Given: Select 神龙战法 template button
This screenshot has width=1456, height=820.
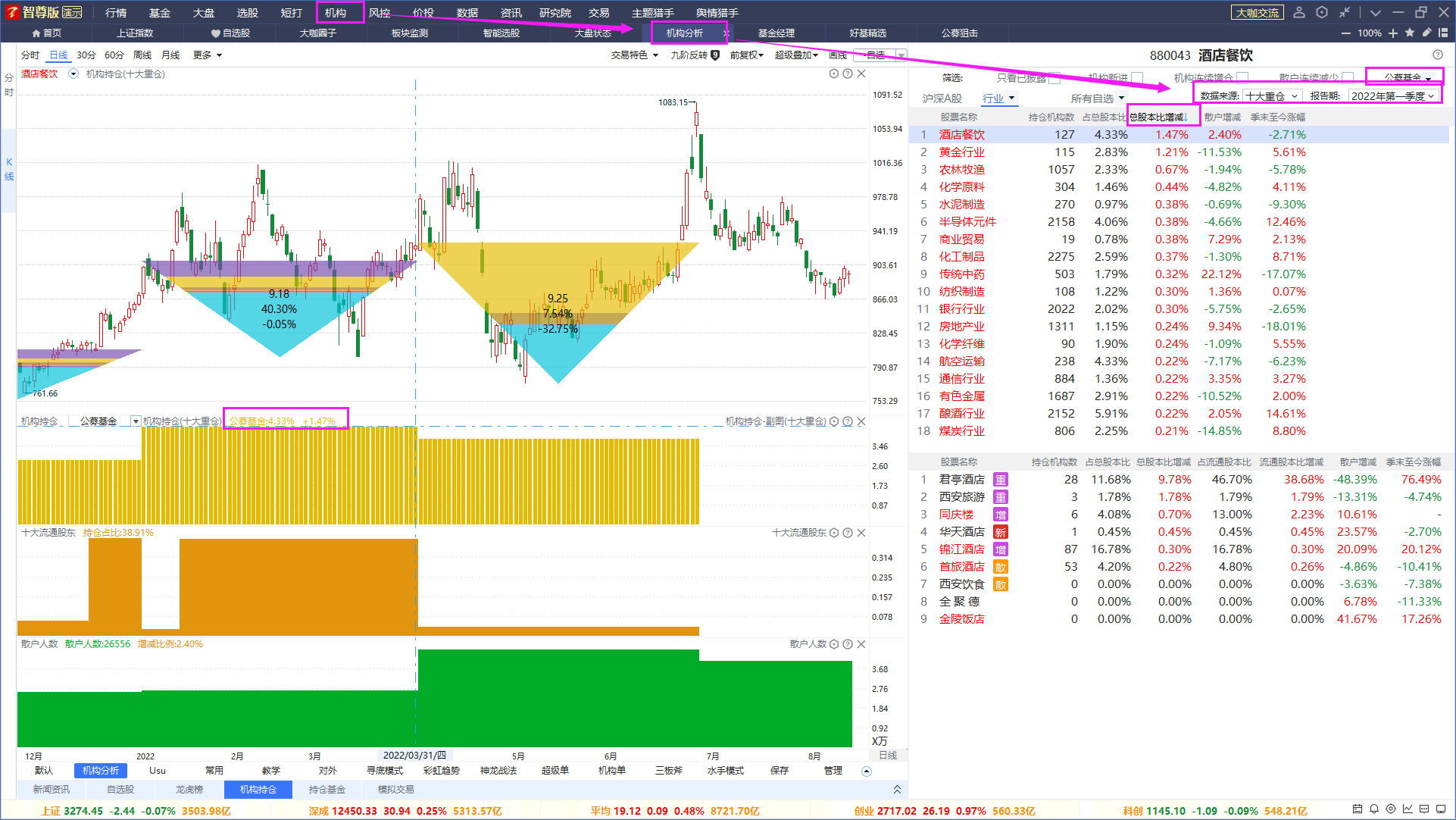Looking at the screenshot, I should tap(498, 771).
